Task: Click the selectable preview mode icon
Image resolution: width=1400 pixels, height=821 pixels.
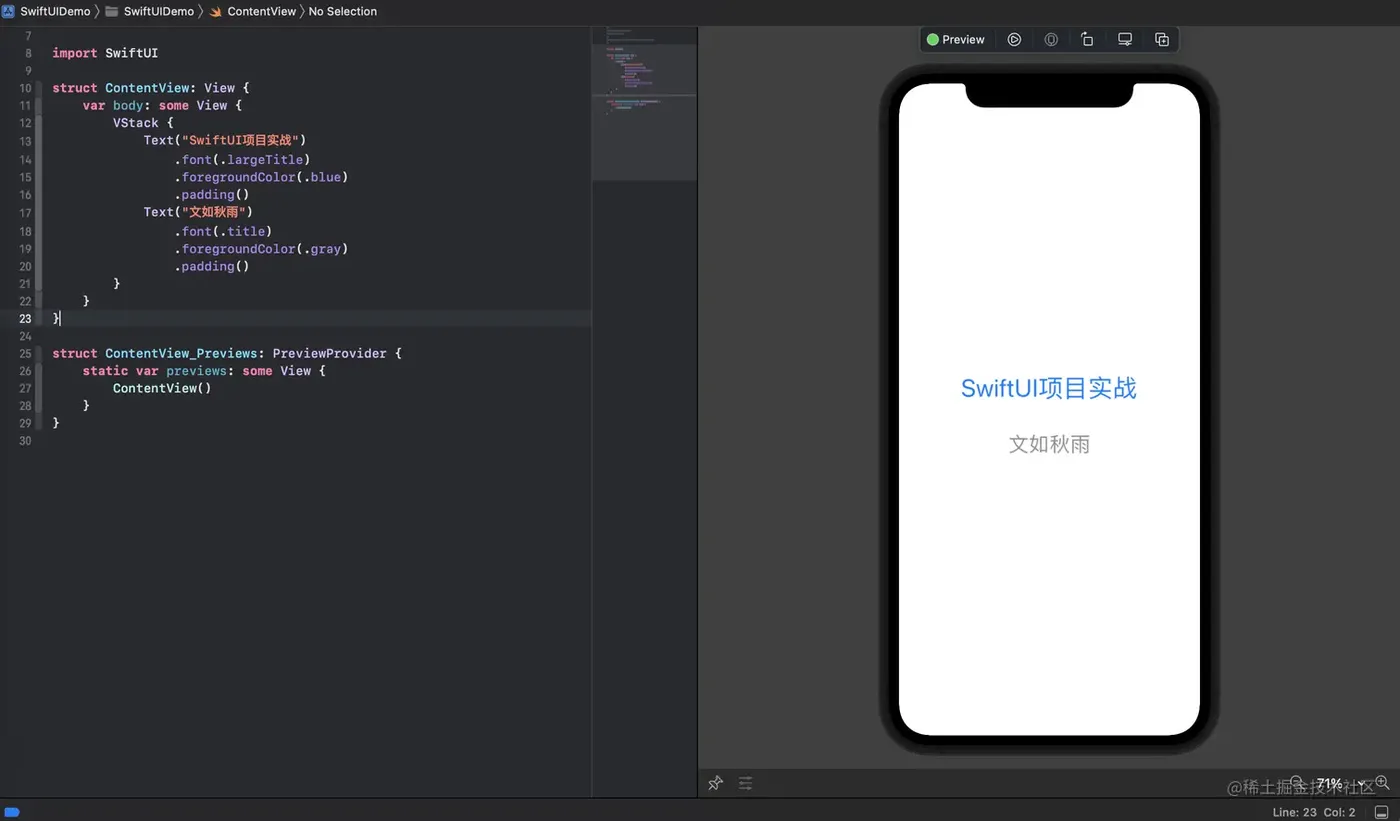Action: click(1051, 40)
